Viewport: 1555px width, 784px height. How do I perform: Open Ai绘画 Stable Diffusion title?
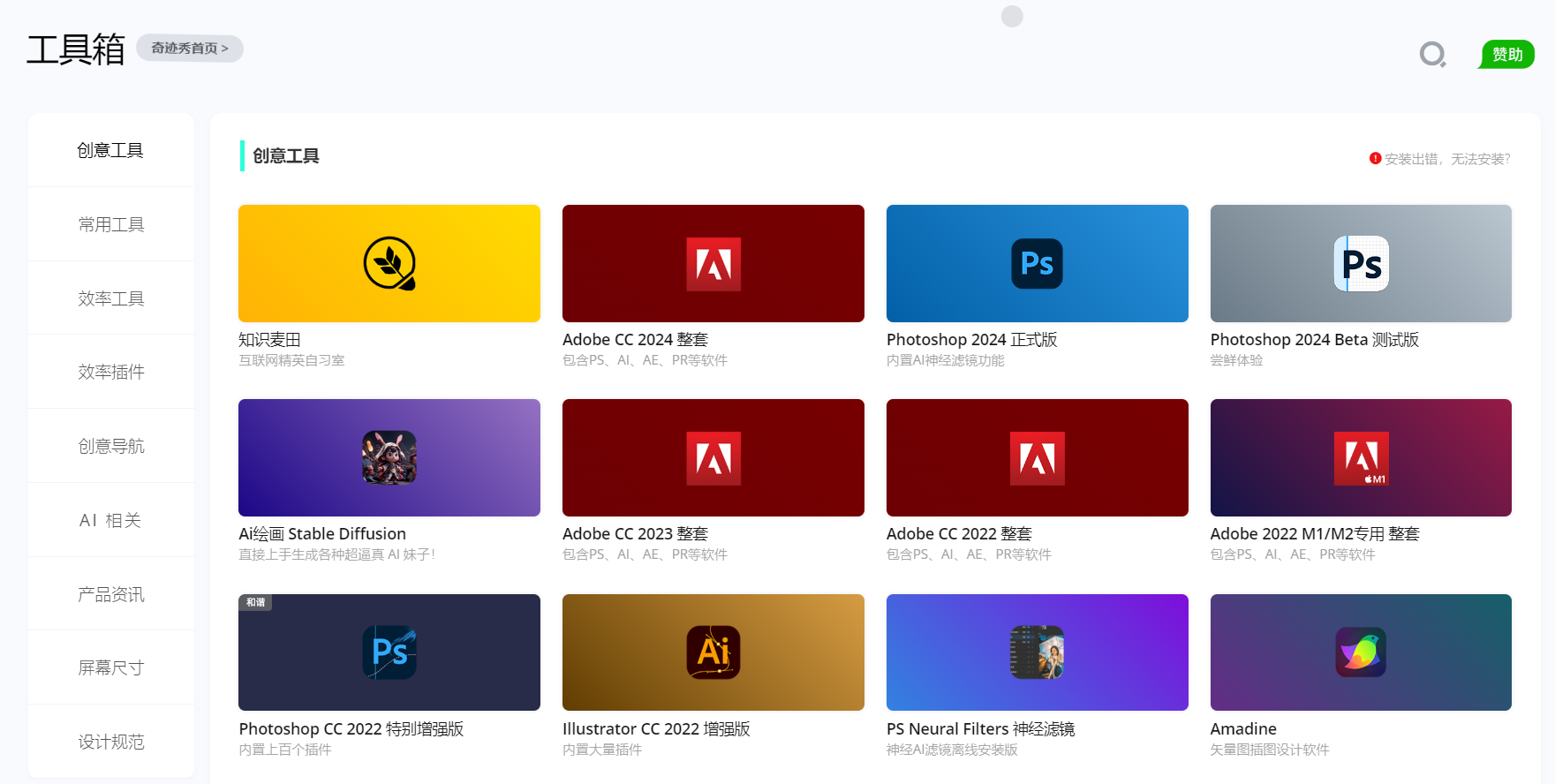322,534
